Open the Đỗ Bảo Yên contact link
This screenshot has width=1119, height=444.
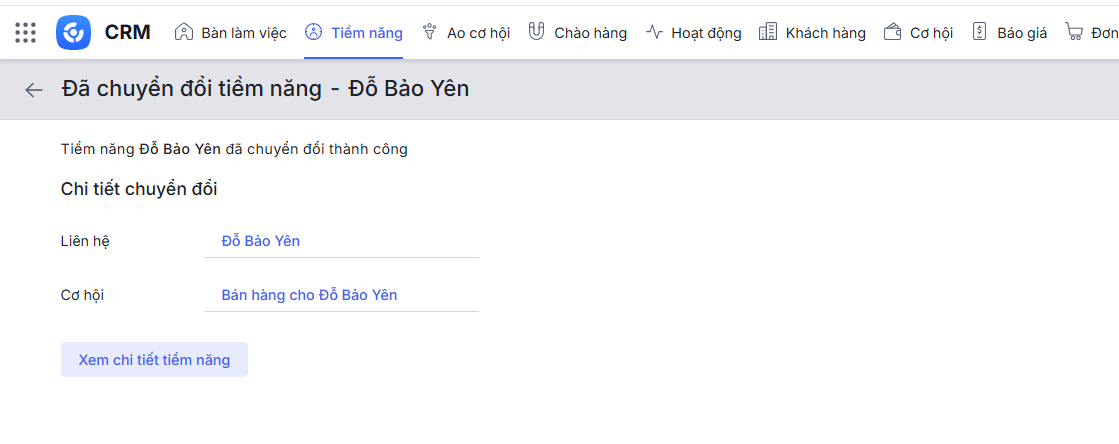point(261,241)
